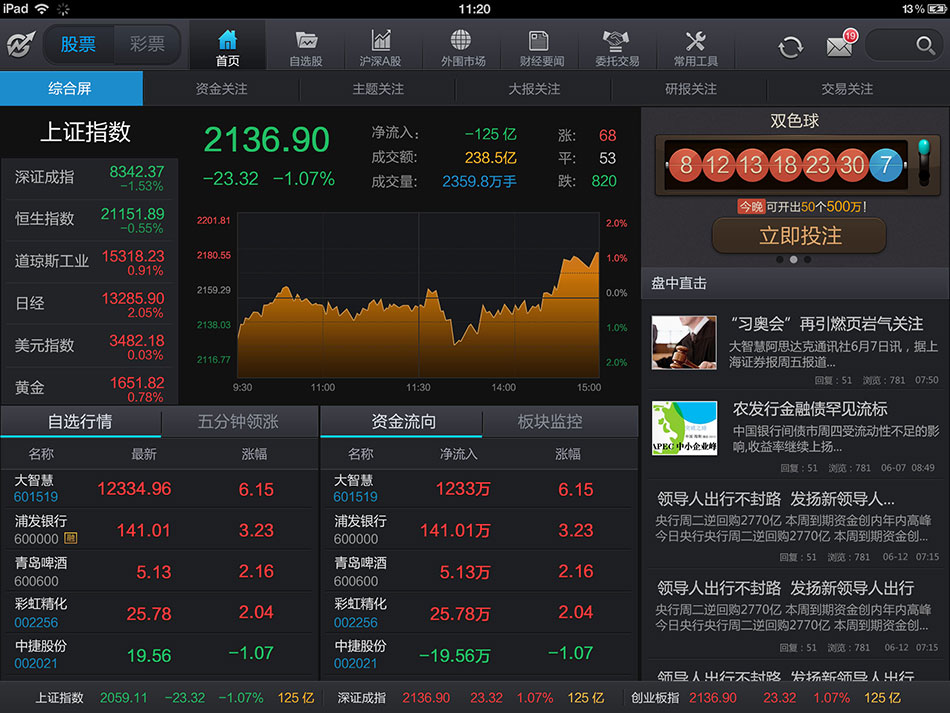Image resolution: width=950 pixels, height=713 pixels.
Task: Tap the 立即投注 button
Action: (x=799, y=236)
